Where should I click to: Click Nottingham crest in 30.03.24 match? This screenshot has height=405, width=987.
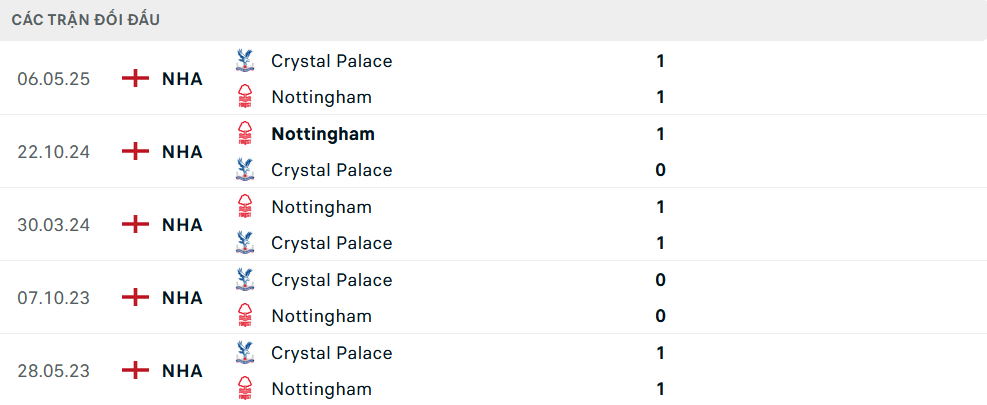click(244, 207)
